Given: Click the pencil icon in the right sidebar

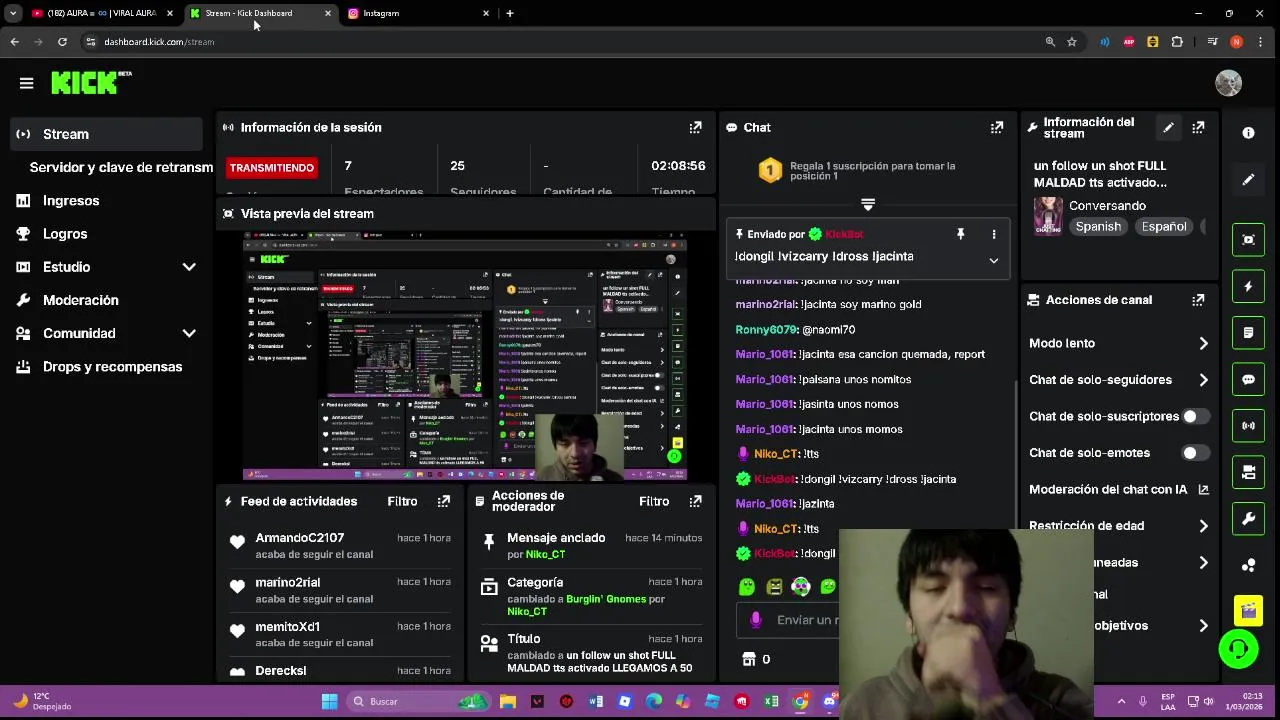Looking at the screenshot, I should 1248,180.
